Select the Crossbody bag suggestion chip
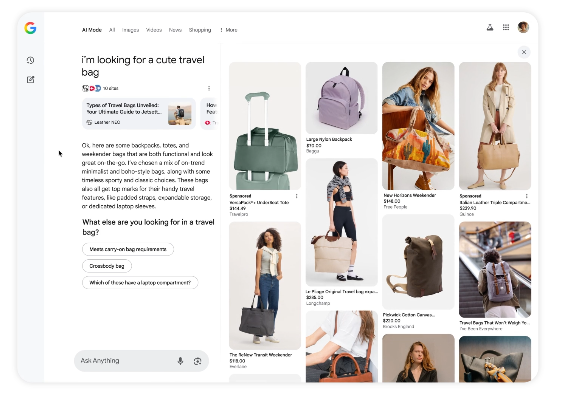 coord(107,266)
